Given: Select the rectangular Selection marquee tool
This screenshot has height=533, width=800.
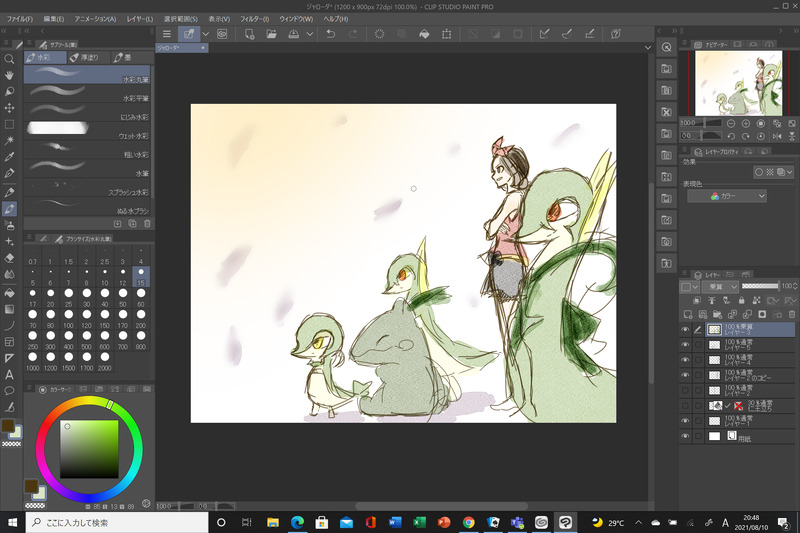Looking at the screenshot, I should point(9,124).
